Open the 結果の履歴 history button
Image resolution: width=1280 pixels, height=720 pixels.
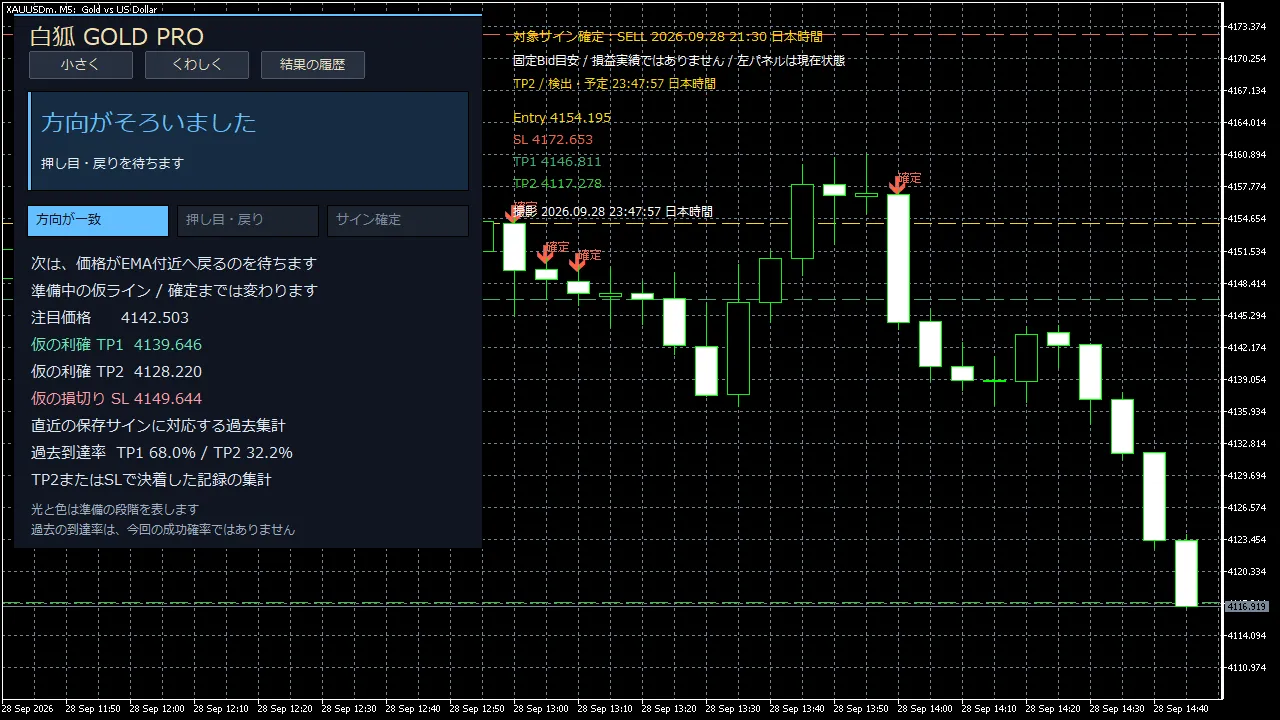[313, 65]
